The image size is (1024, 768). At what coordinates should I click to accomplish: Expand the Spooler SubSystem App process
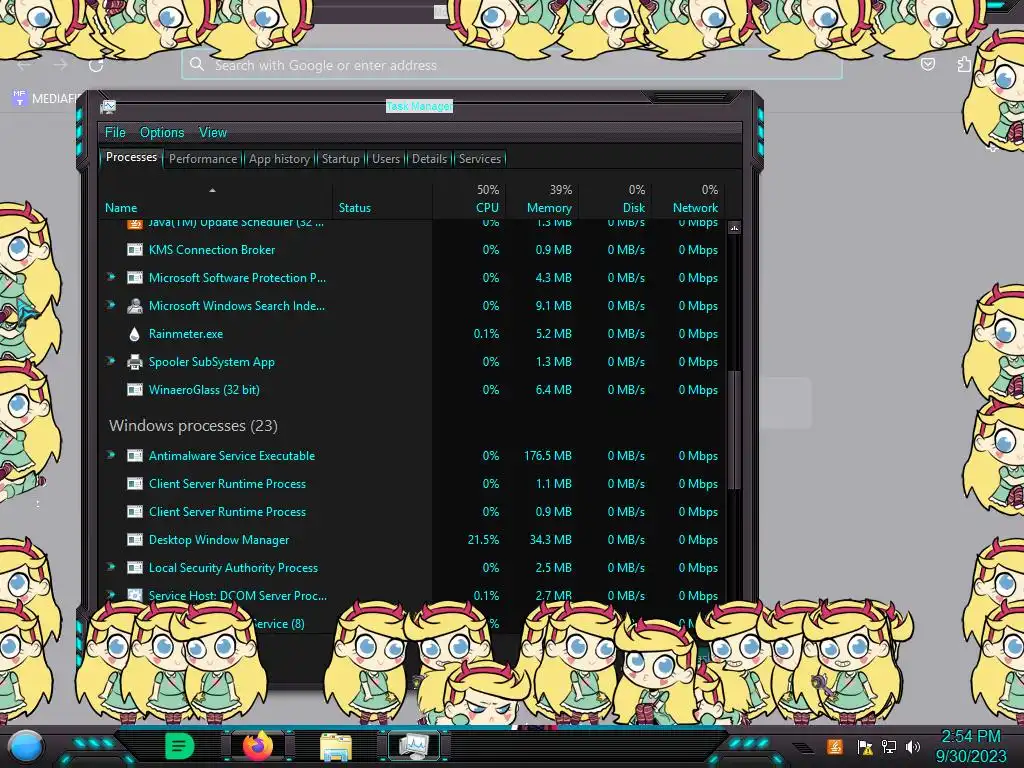[111, 361]
